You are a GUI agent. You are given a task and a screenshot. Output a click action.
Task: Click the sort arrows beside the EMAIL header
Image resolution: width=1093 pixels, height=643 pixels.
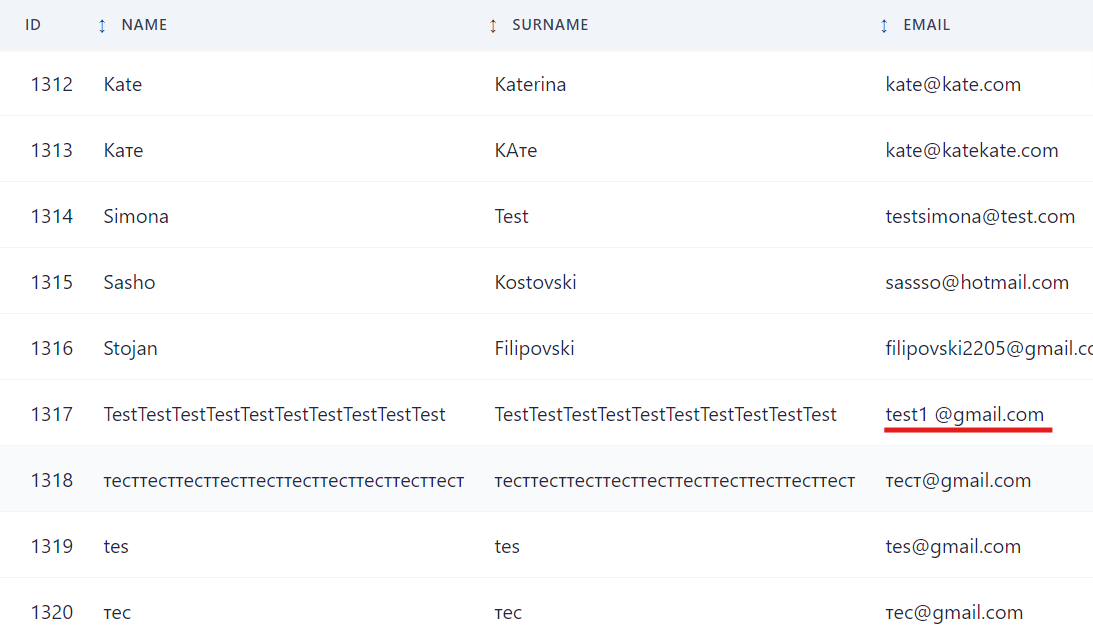884,25
